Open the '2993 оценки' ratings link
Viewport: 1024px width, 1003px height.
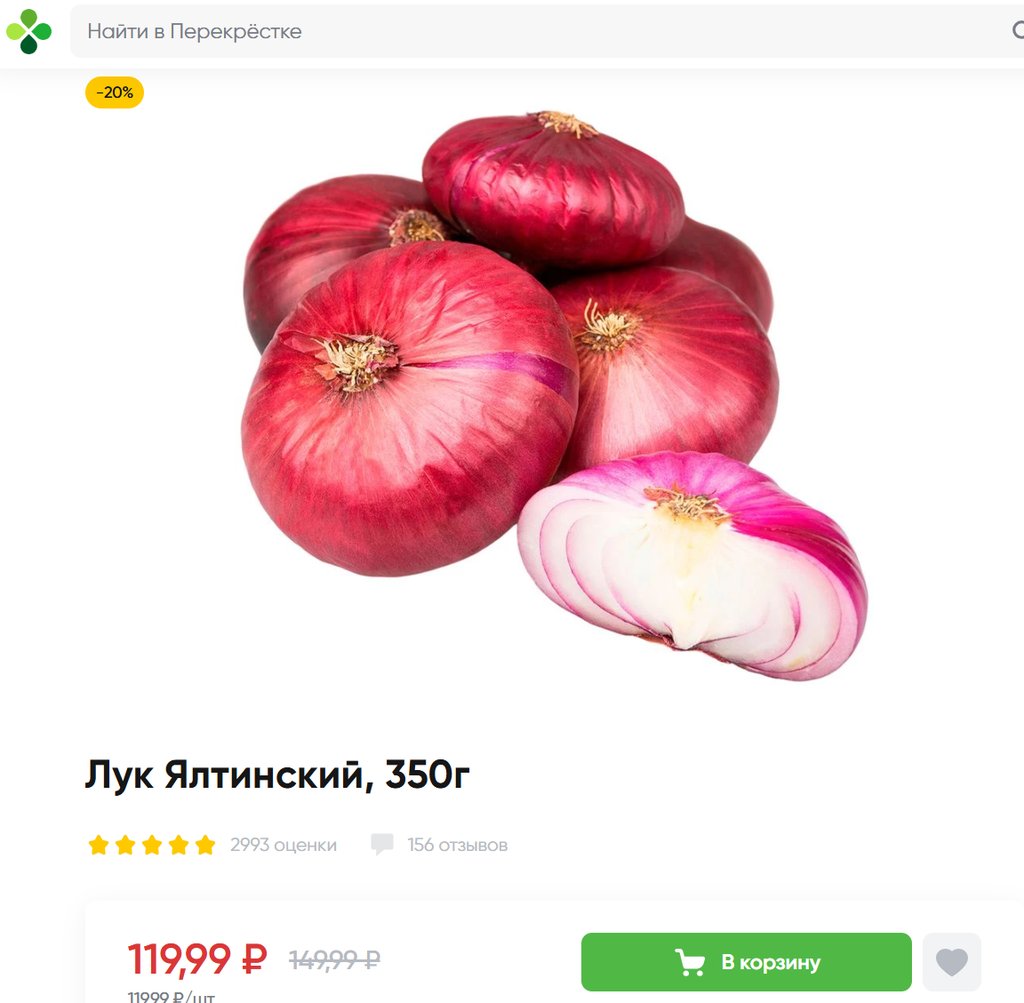tap(283, 845)
